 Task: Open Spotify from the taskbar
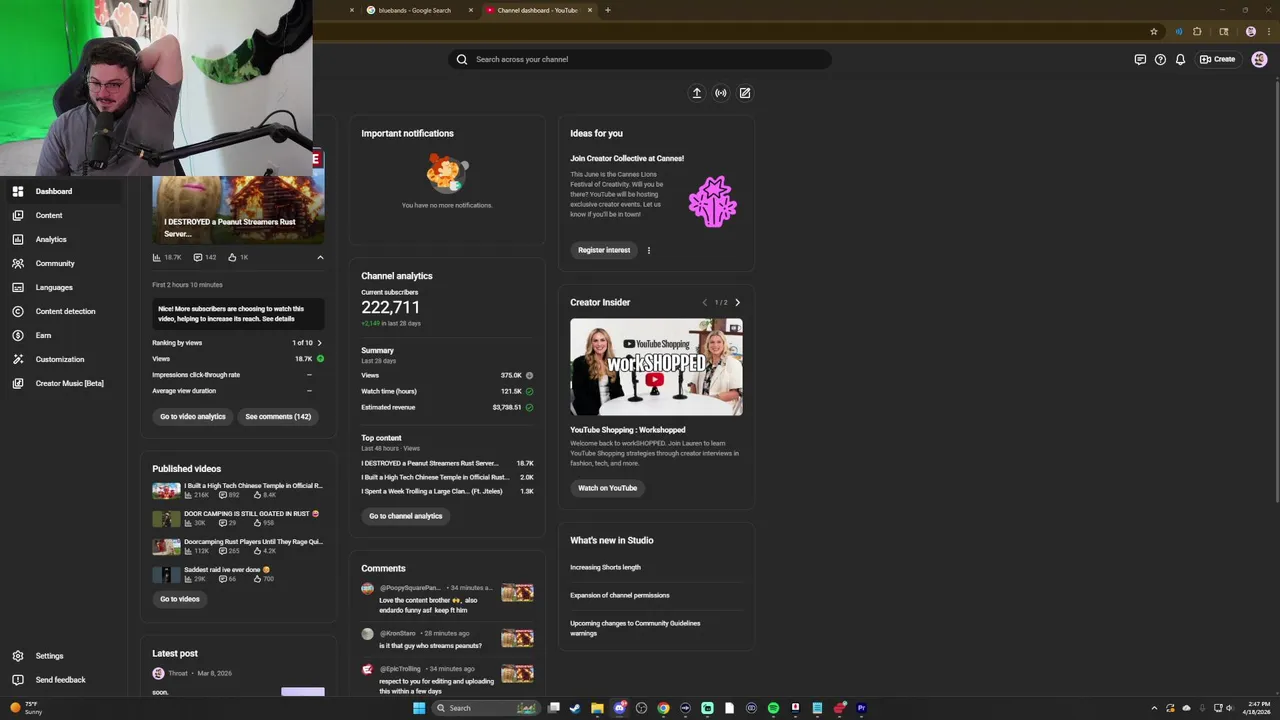(773, 708)
